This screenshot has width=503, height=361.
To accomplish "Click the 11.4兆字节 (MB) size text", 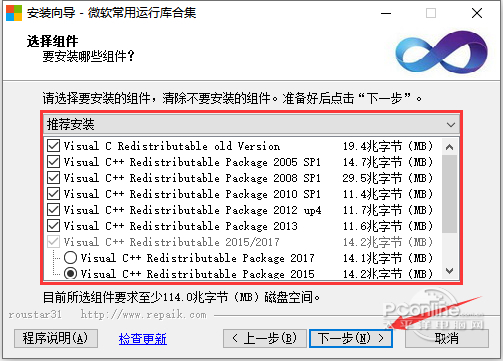I will click(388, 194).
